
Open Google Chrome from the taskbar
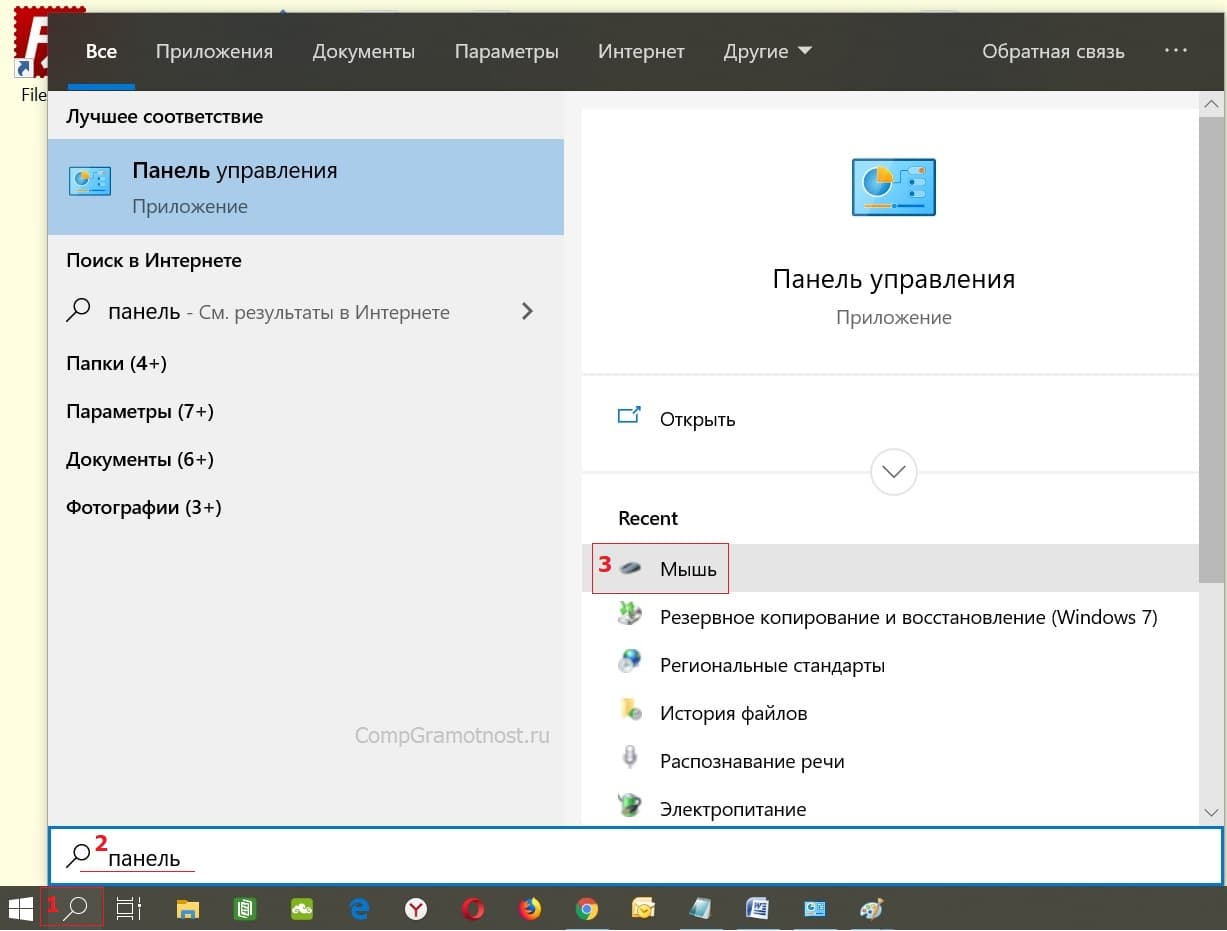coord(587,909)
